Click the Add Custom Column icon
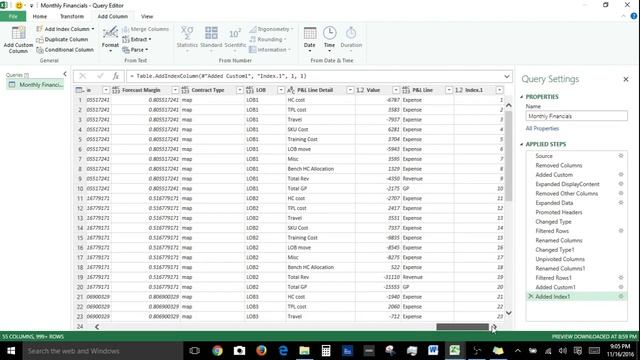The width and height of the screenshot is (640, 360). 18,34
